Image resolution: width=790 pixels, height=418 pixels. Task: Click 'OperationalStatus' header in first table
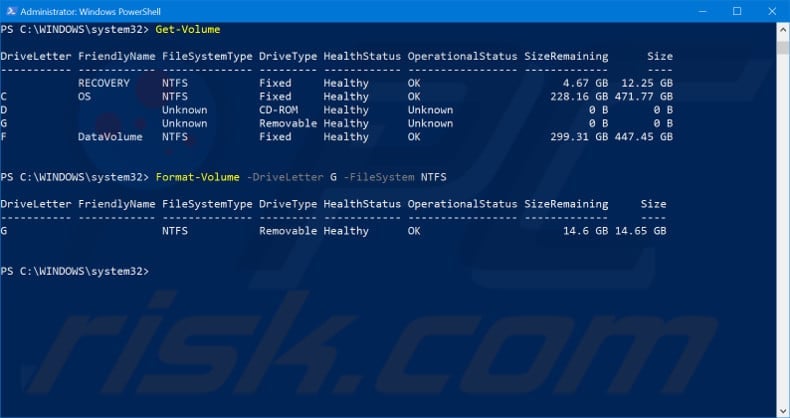[x=463, y=56]
